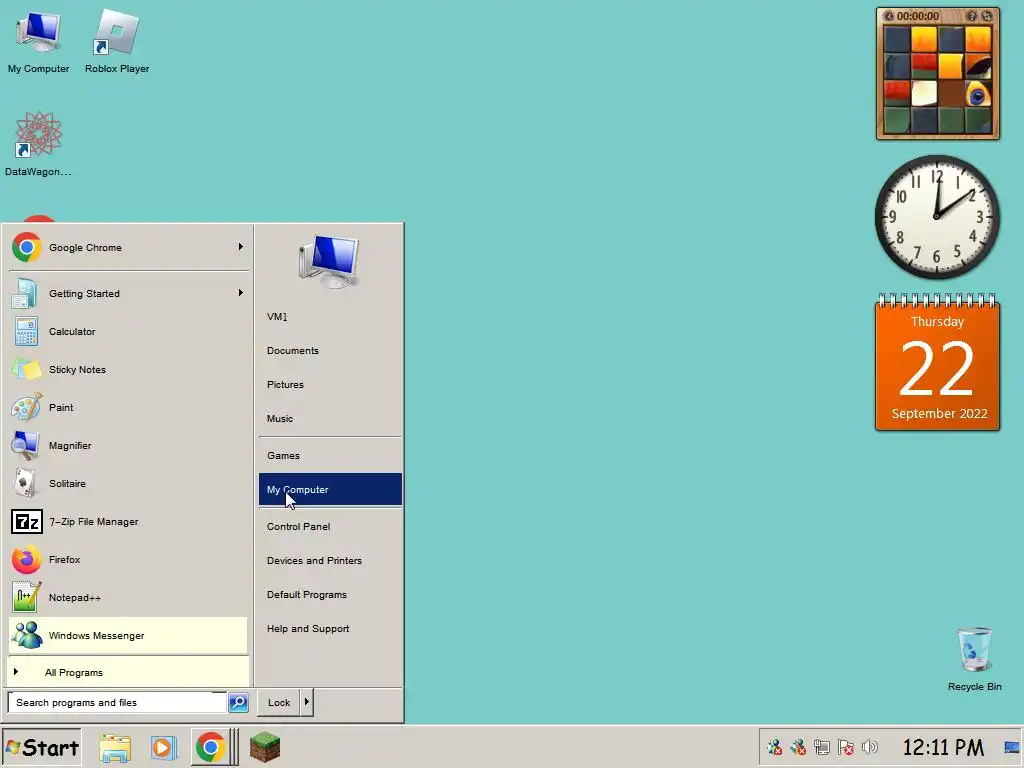Open Games from the Start menu
The image size is (1024, 768).
(330, 456)
